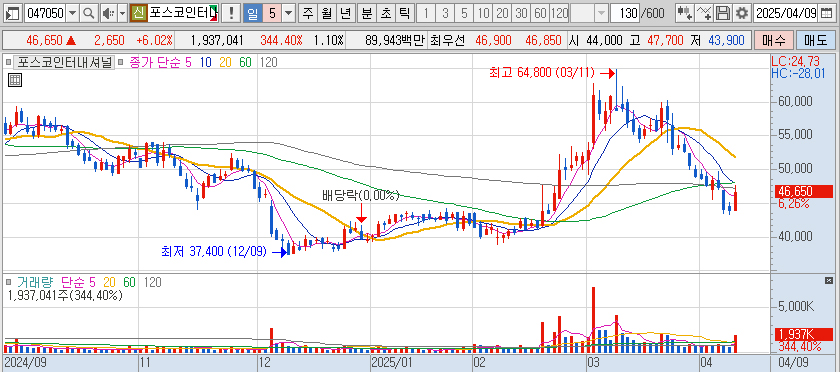The image size is (840, 372).
Task: Open the candle chart type icon
Action: pyautogui.click(x=684, y=13)
